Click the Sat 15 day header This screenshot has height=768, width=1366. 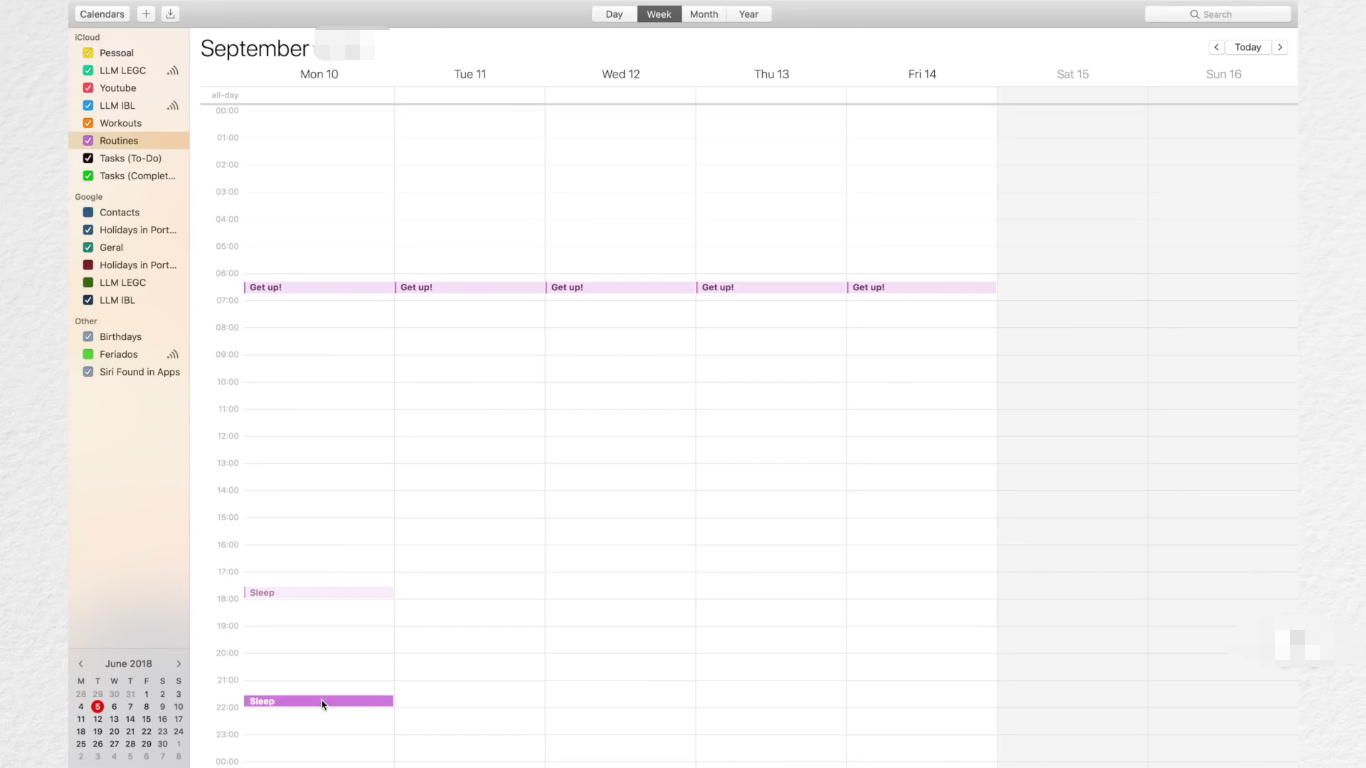click(x=1073, y=74)
